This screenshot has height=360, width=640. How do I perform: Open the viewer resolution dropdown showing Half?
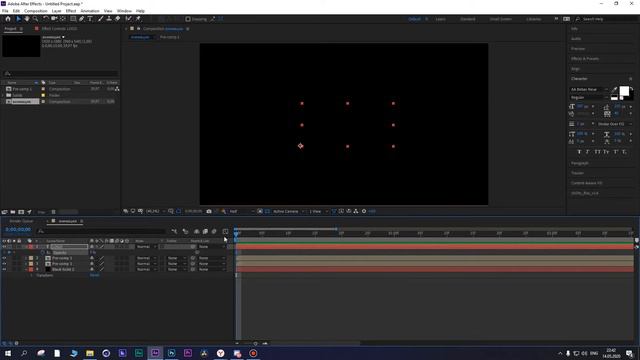241,211
